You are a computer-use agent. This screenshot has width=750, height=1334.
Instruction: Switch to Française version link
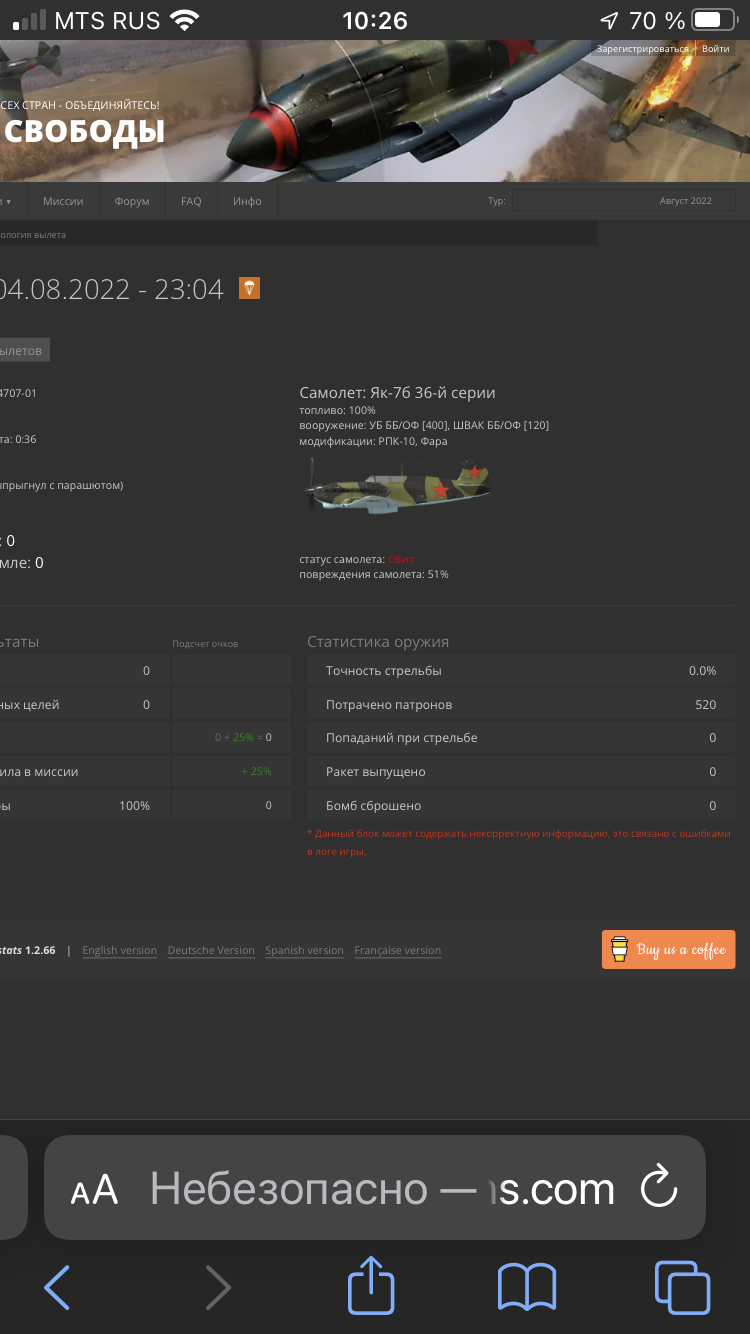[x=397, y=950]
